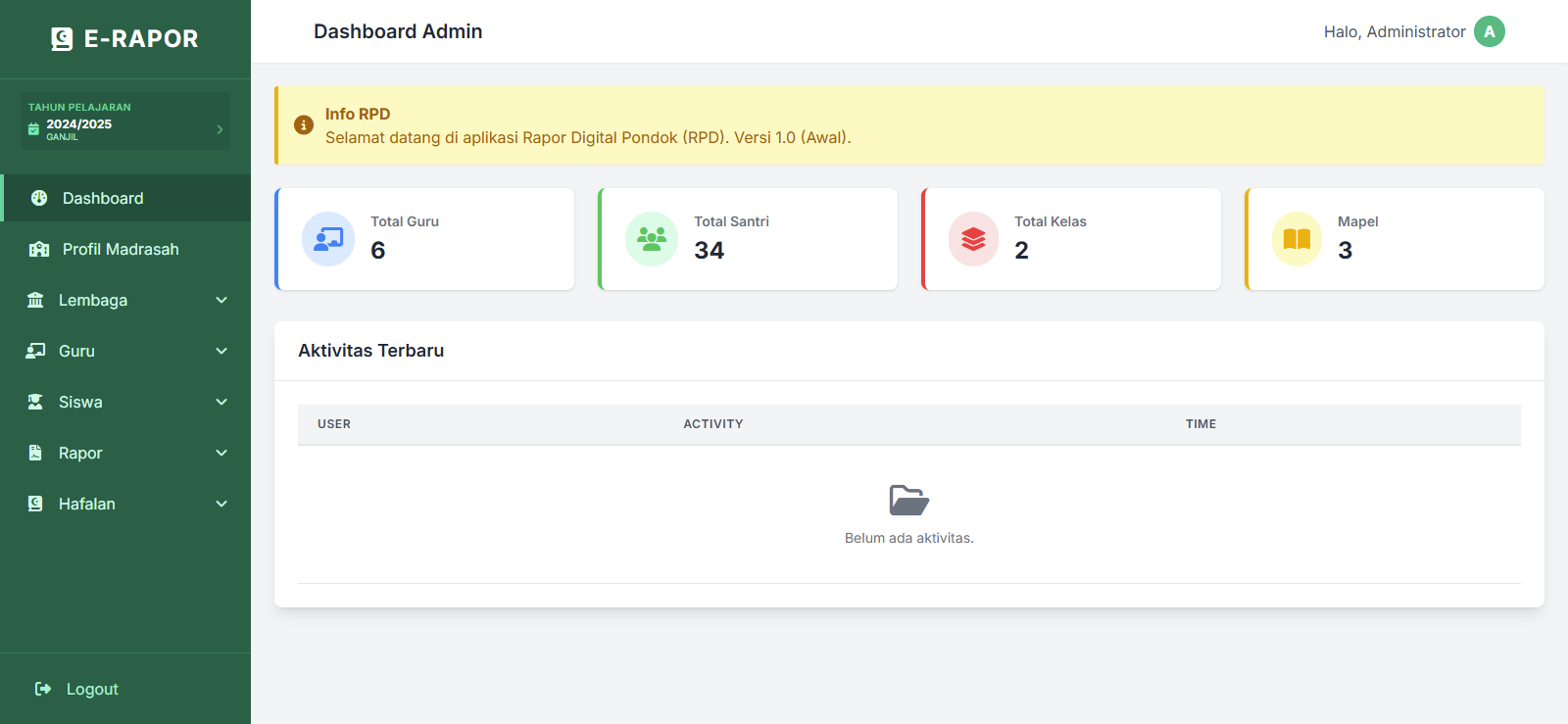Viewport: 1568px width, 724px height.
Task: Click the empty folder icon in activity table
Action: click(908, 500)
